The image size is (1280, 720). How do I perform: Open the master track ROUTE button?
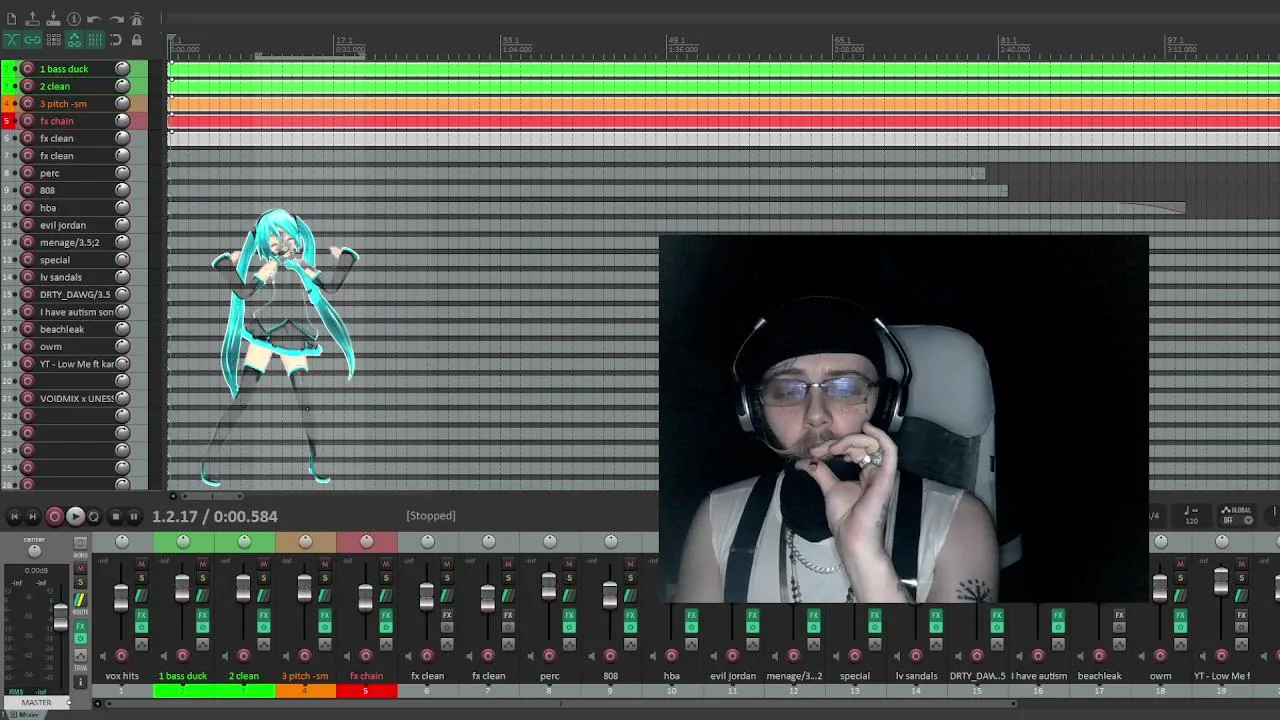[80, 600]
